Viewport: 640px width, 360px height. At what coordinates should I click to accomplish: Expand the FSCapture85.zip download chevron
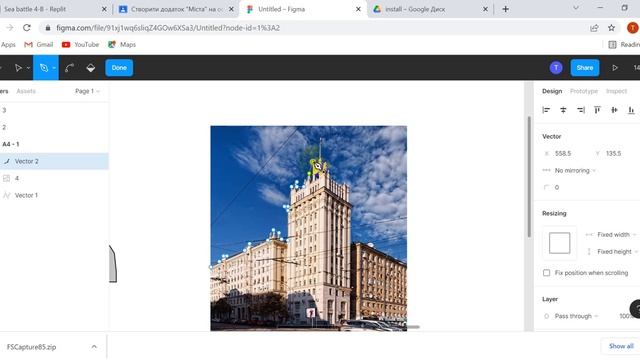(94, 347)
